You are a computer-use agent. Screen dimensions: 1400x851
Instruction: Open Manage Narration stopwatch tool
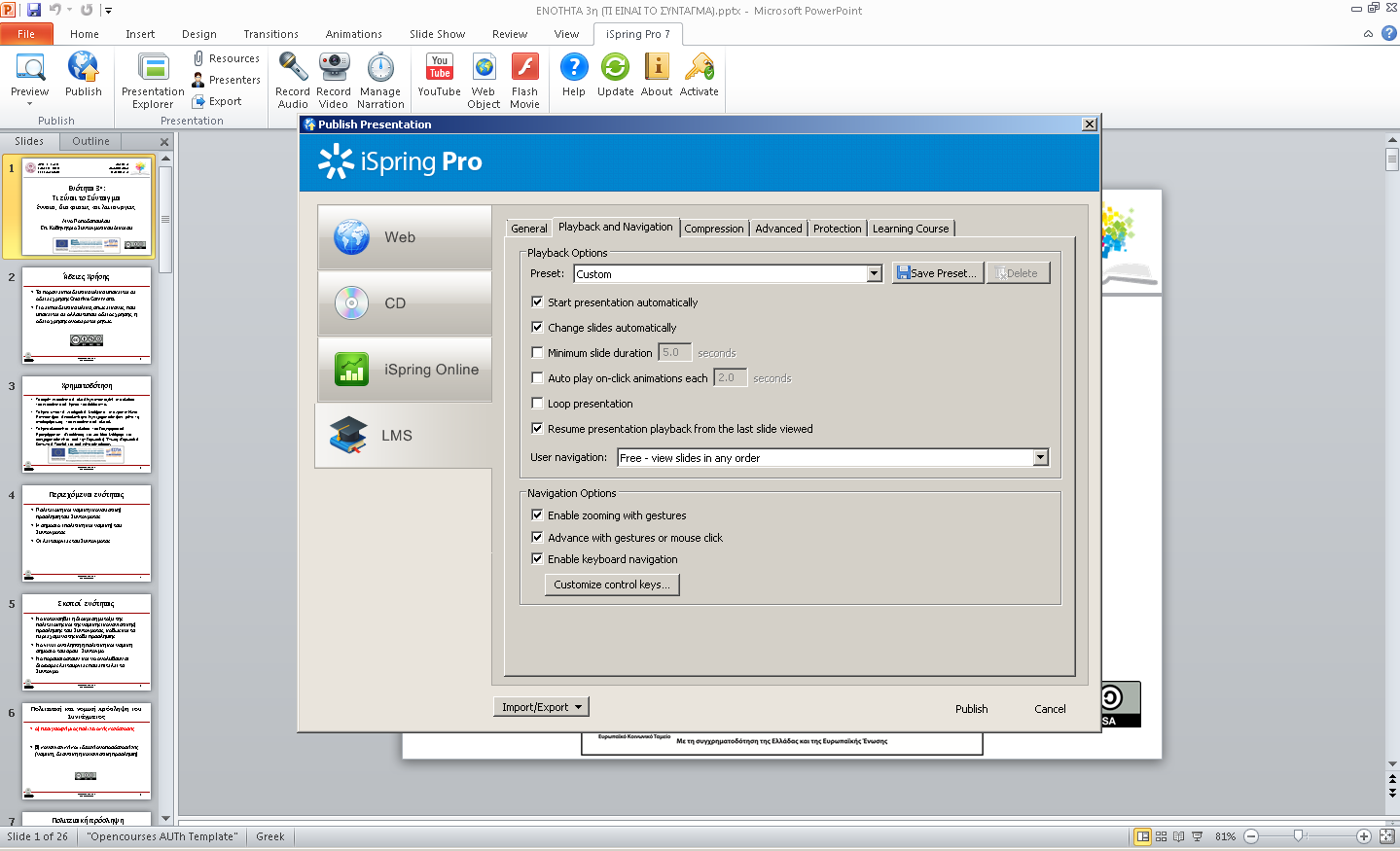click(380, 80)
